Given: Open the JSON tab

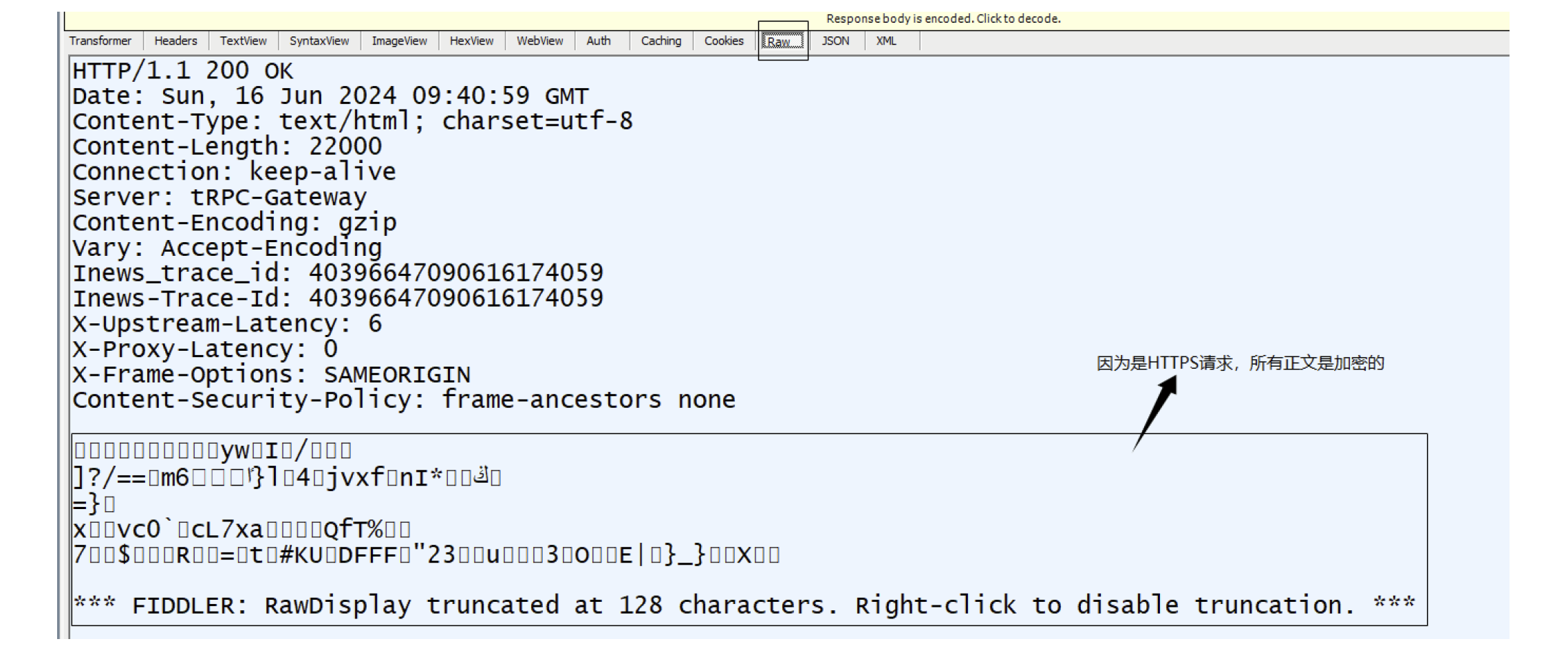Looking at the screenshot, I should click(835, 41).
